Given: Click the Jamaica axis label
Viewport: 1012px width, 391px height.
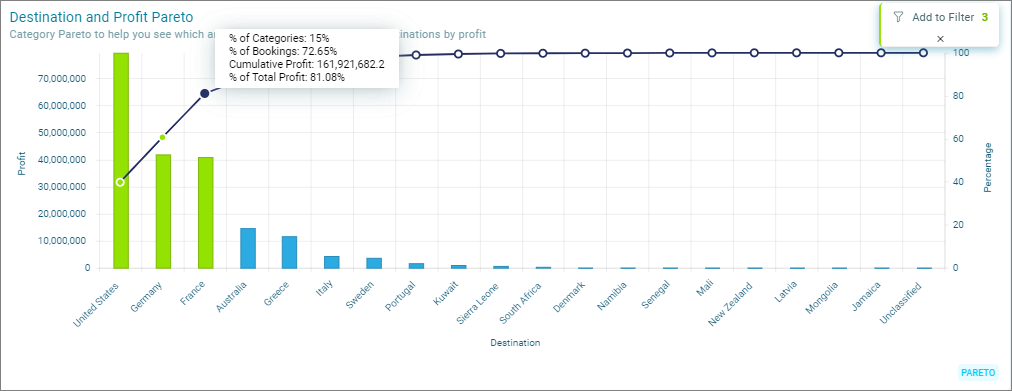Looking at the screenshot, I should [x=866, y=296].
